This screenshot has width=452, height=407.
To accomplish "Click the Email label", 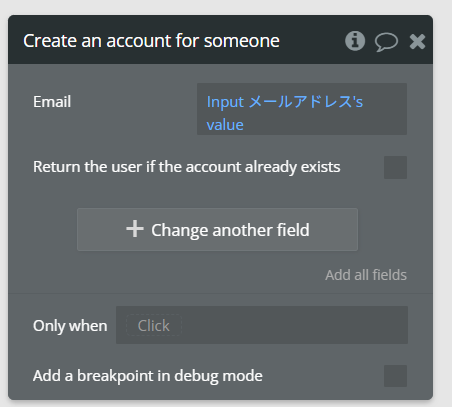I will pos(52,102).
